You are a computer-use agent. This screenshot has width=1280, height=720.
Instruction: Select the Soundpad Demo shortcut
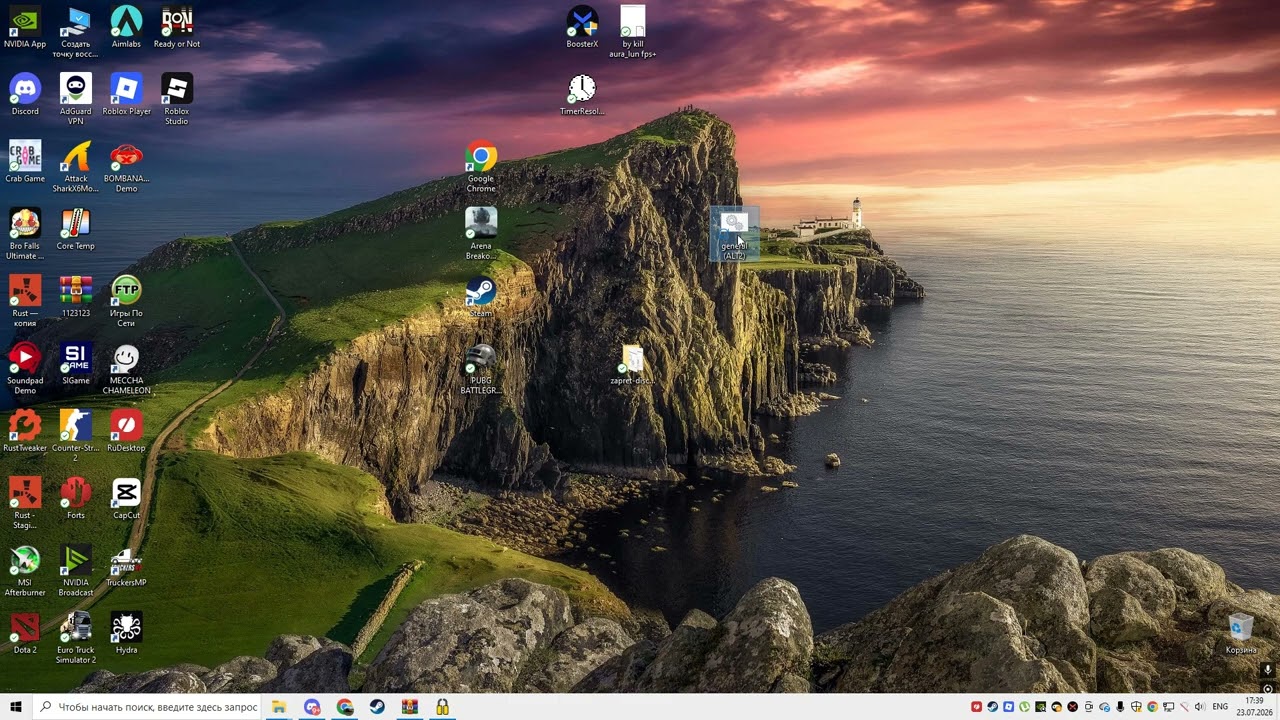click(x=25, y=367)
